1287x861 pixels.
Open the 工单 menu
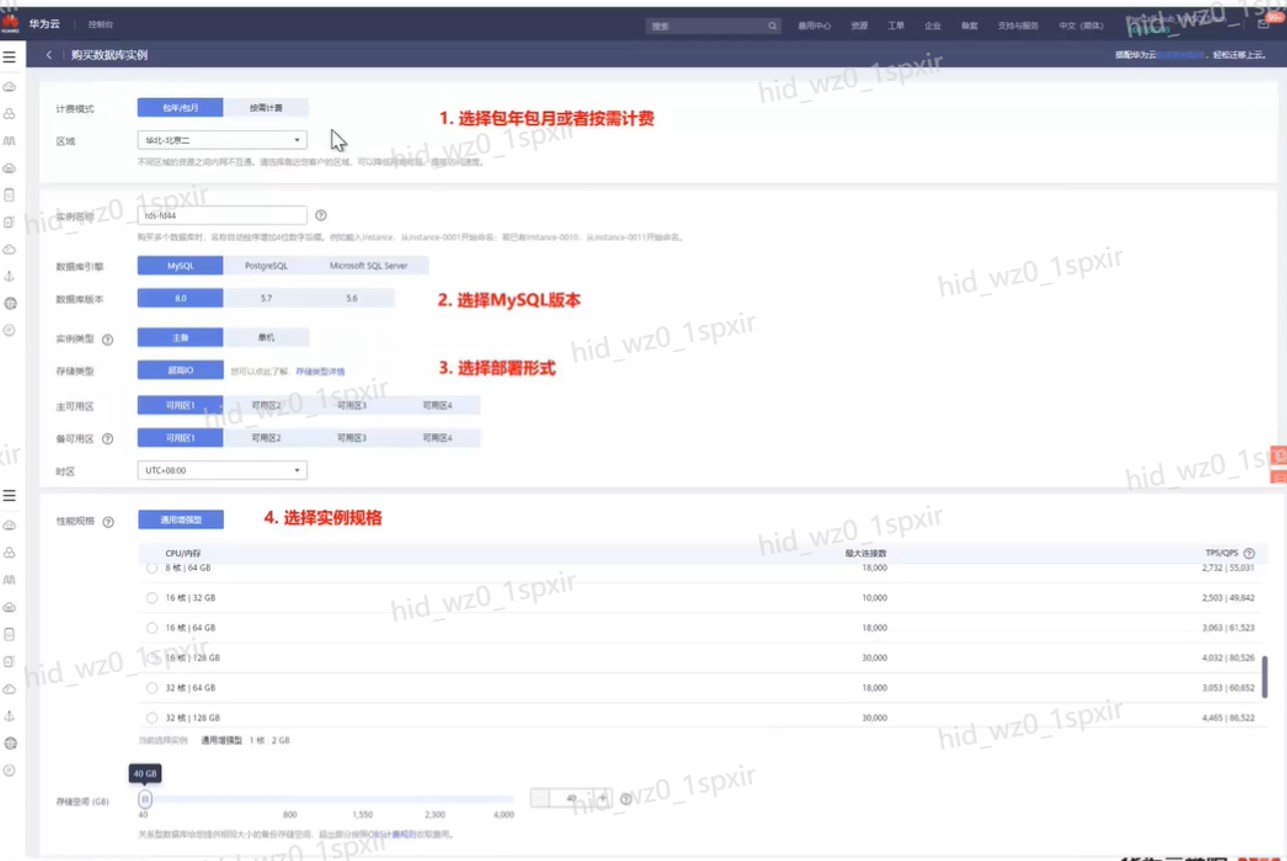pos(896,26)
